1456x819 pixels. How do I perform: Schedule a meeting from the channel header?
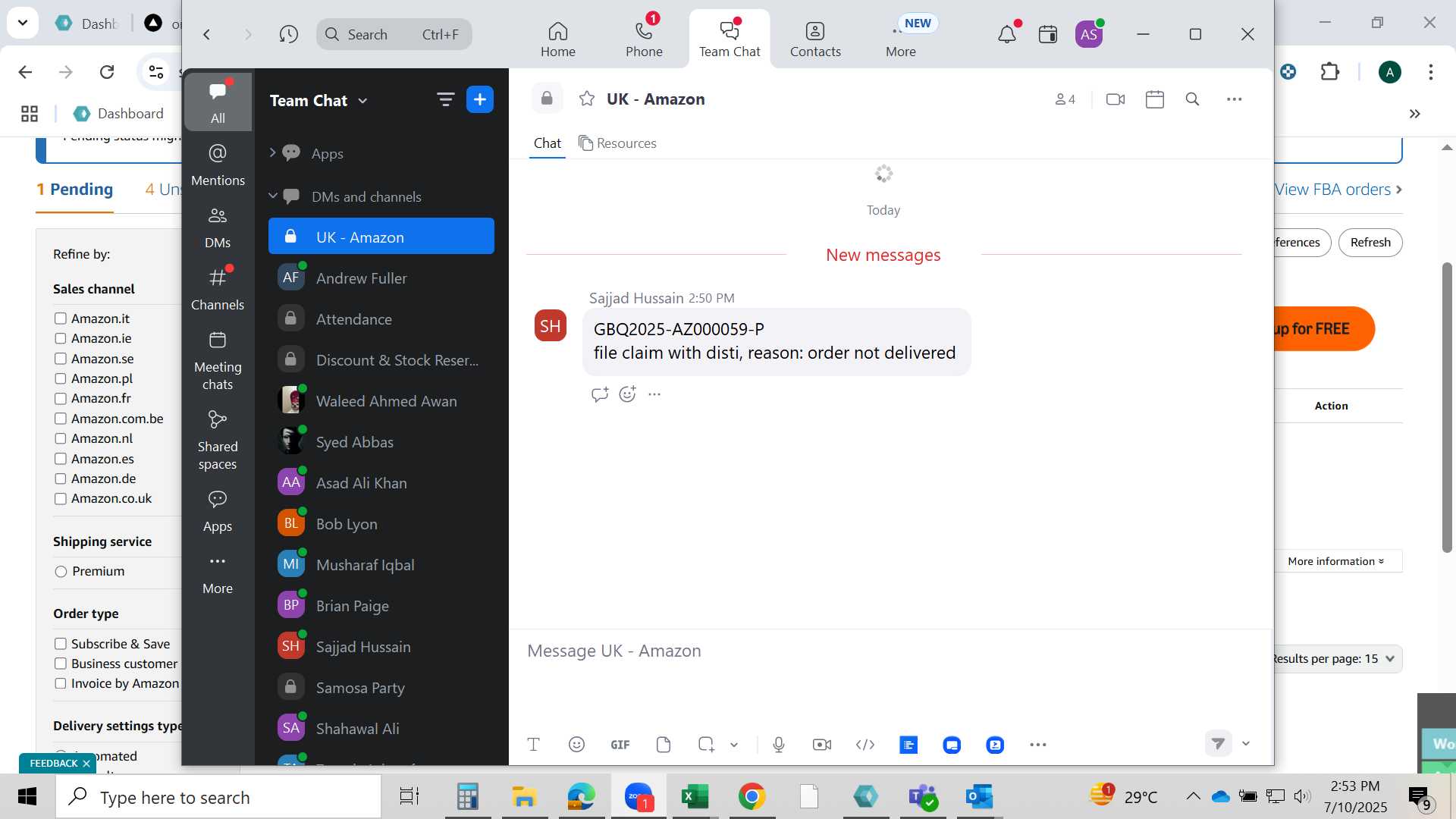click(1155, 99)
